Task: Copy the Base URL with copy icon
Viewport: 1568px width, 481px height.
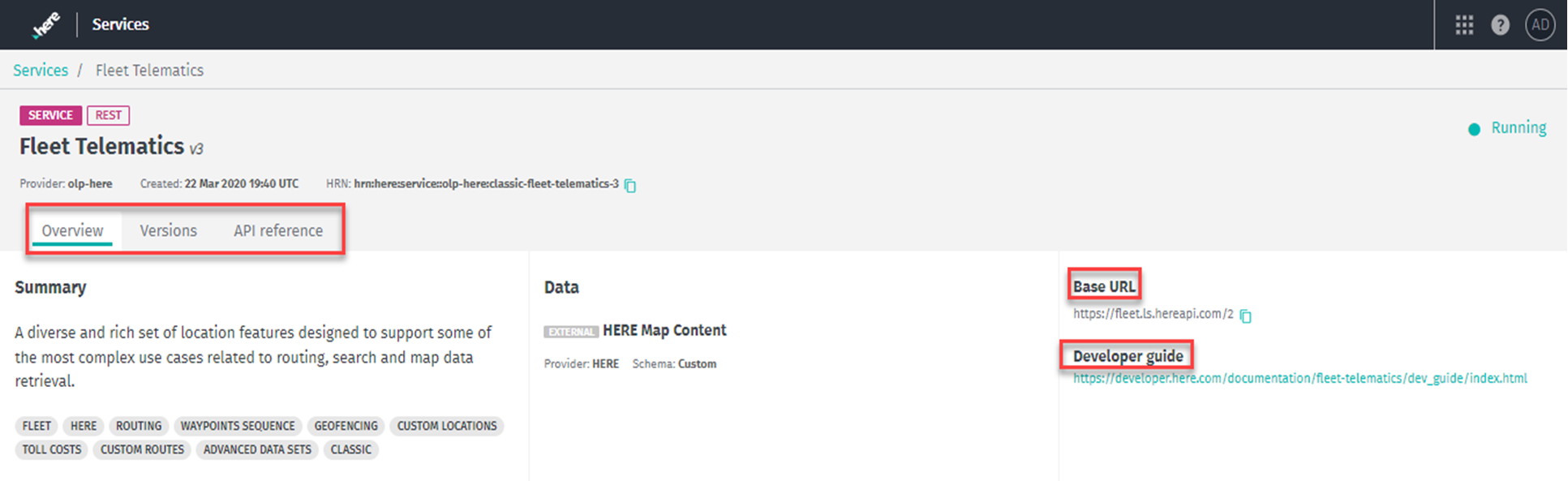Action: tap(1246, 316)
